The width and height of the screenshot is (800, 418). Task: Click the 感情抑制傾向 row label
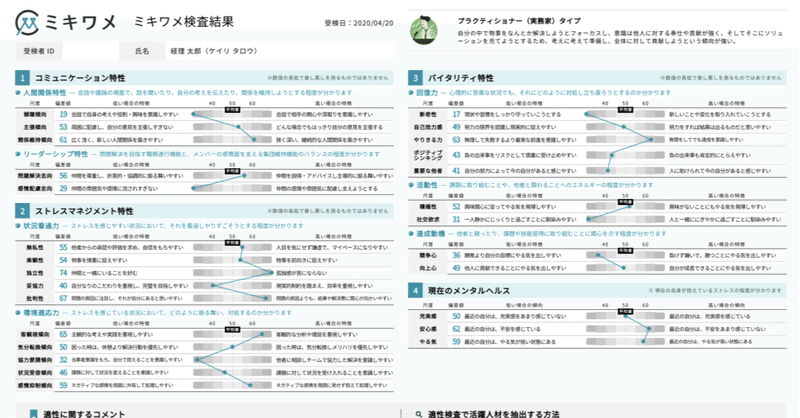point(35,385)
